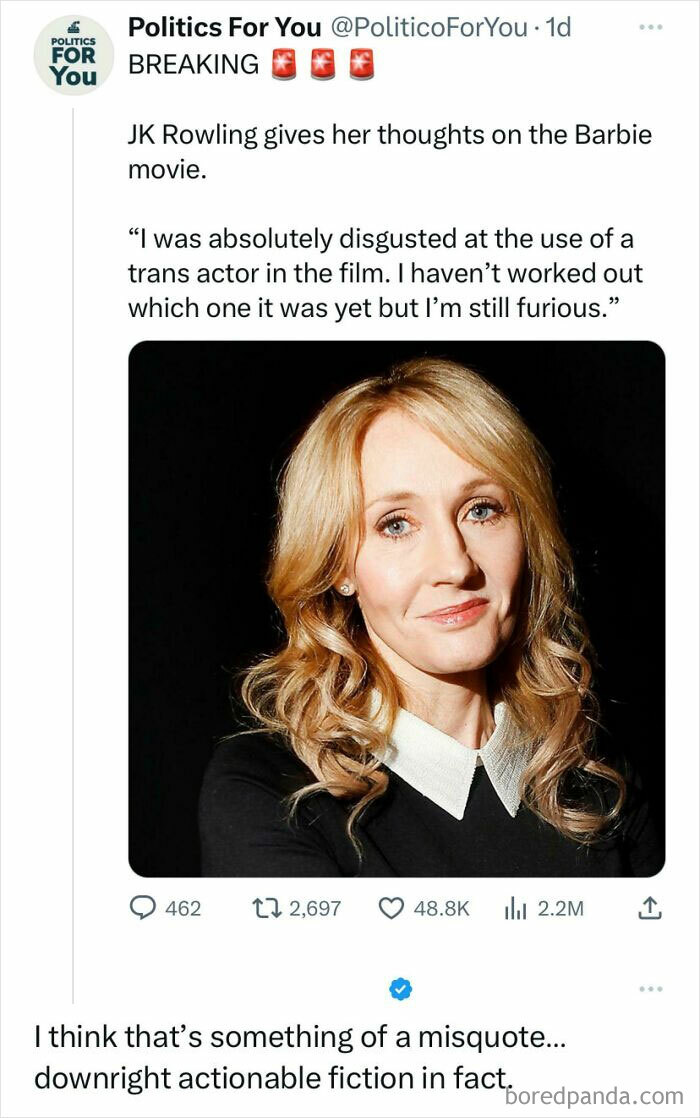Screen dimensions: 700x1118
Task: Click the BREAKING headline text
Action: tap(193, 64)
